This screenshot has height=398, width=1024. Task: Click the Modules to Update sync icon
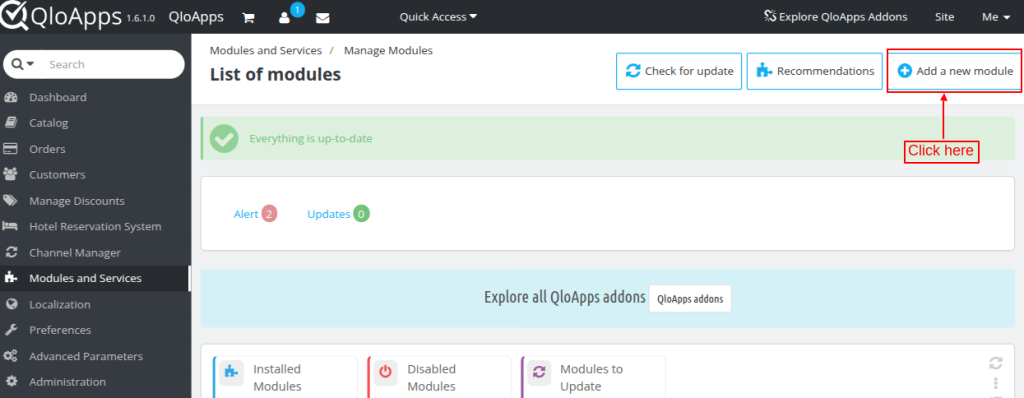(x=539, y=371)
